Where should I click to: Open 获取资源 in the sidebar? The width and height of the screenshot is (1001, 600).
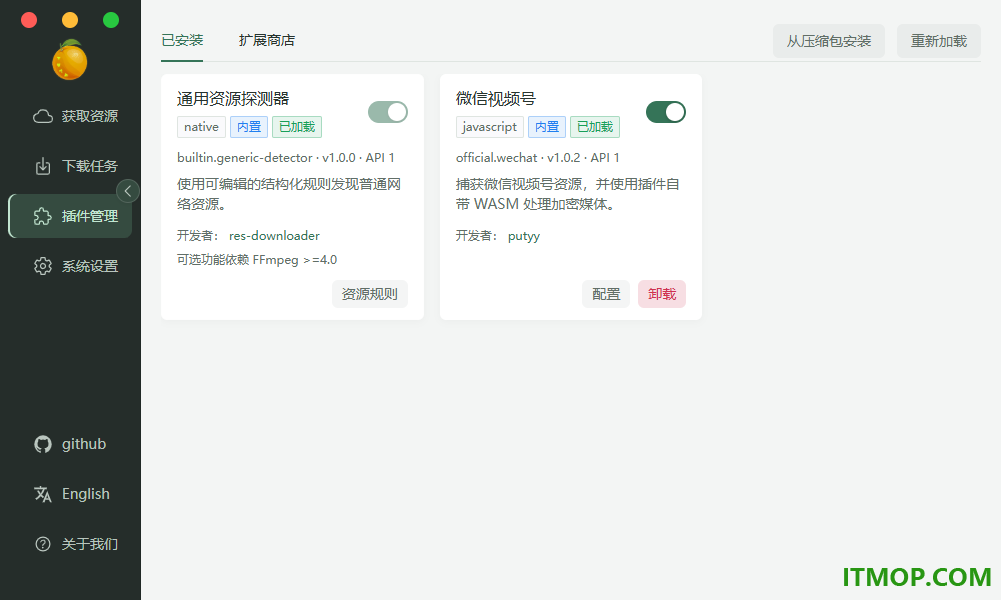pyautogui.click(x=70, y=116)
